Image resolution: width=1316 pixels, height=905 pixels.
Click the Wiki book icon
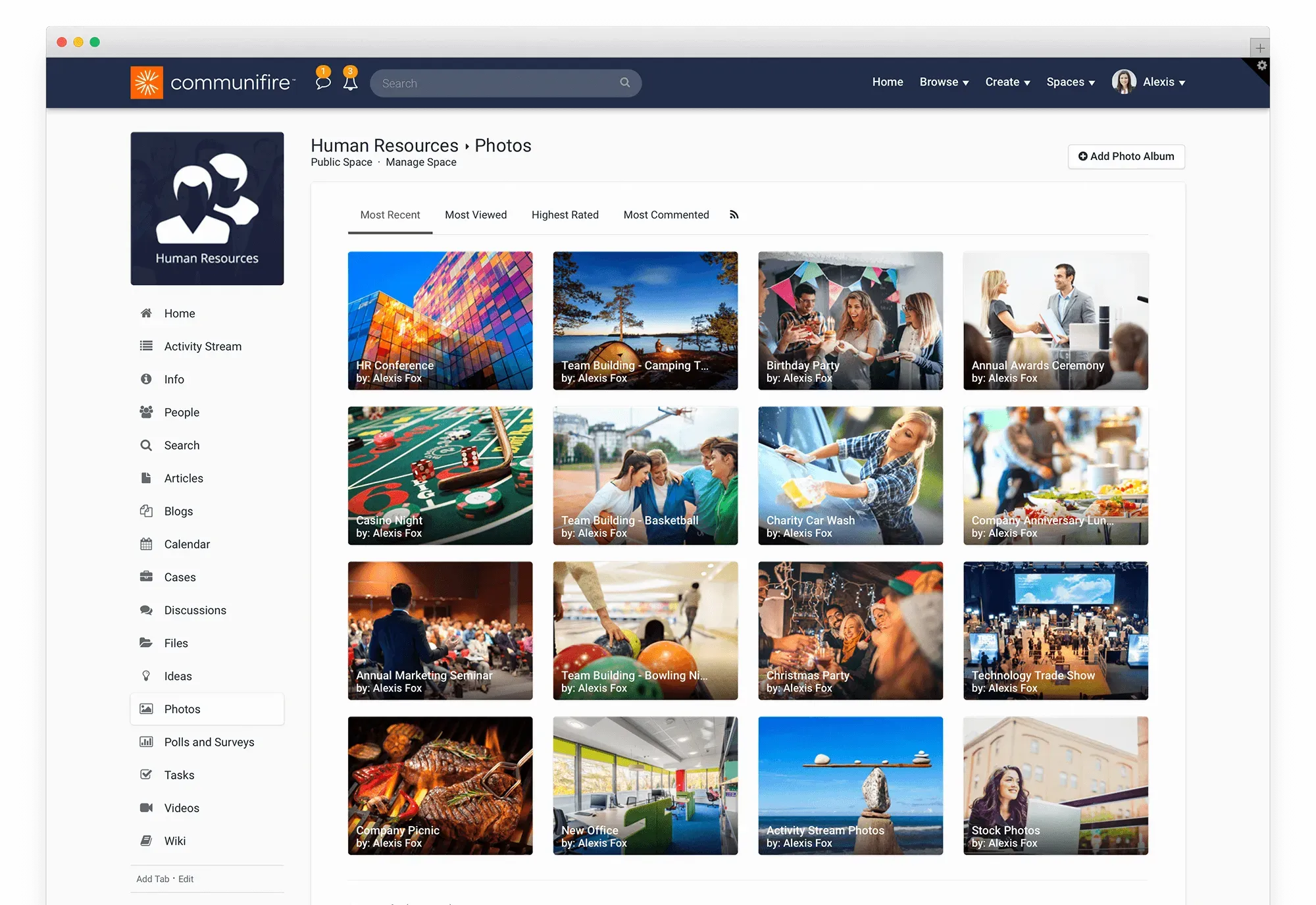(x=146, y=840)
